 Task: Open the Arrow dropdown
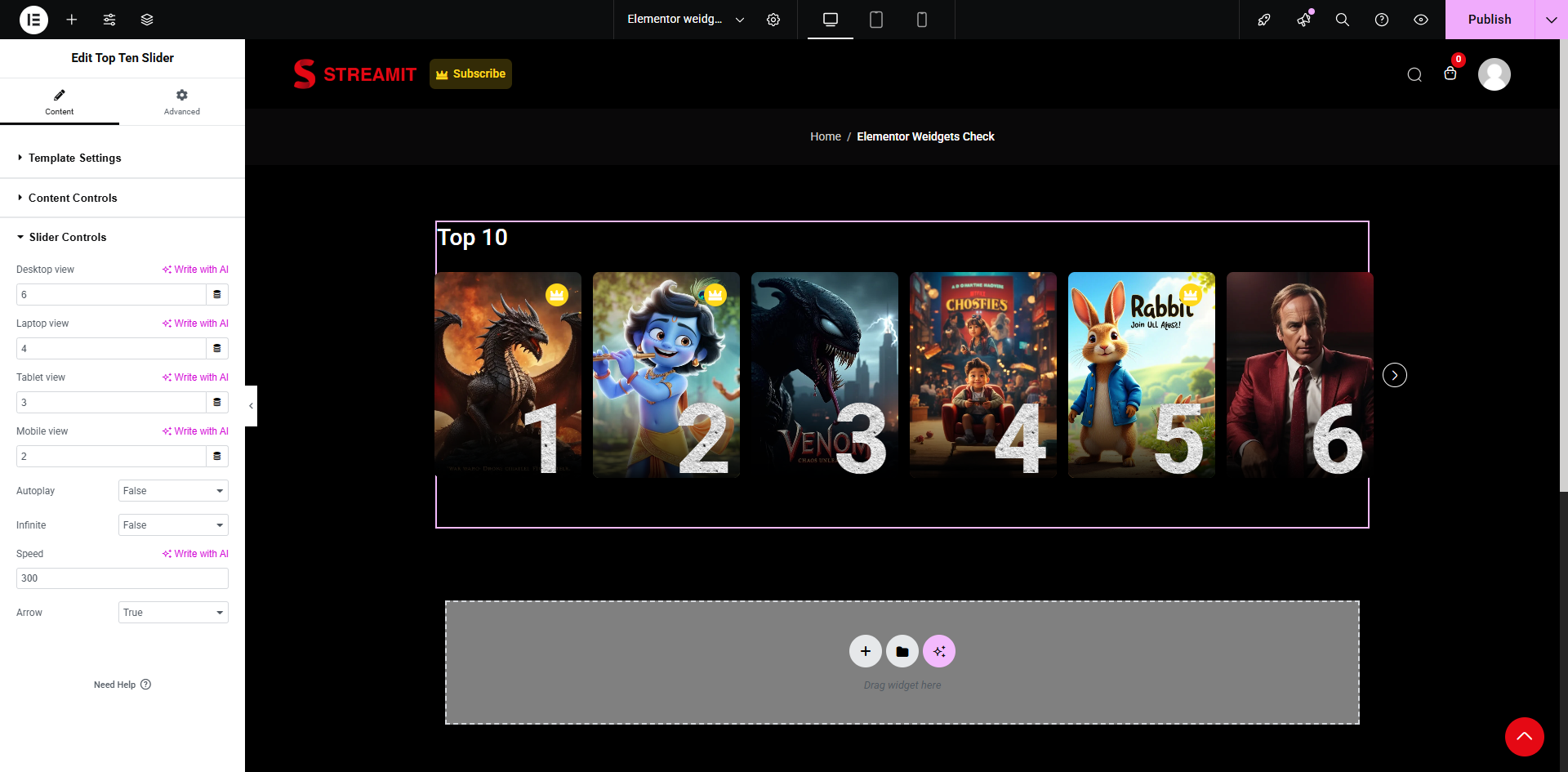point(173,613)
